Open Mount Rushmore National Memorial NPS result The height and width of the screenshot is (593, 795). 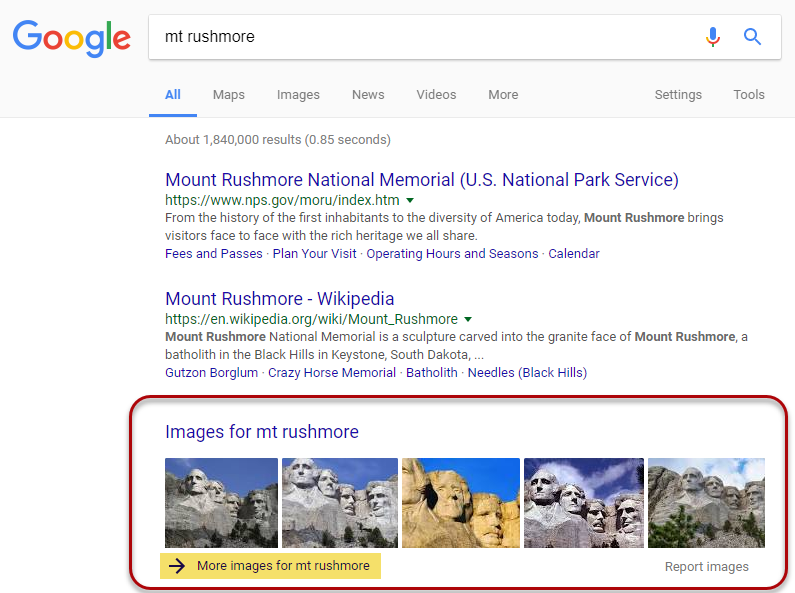[422, 180]
